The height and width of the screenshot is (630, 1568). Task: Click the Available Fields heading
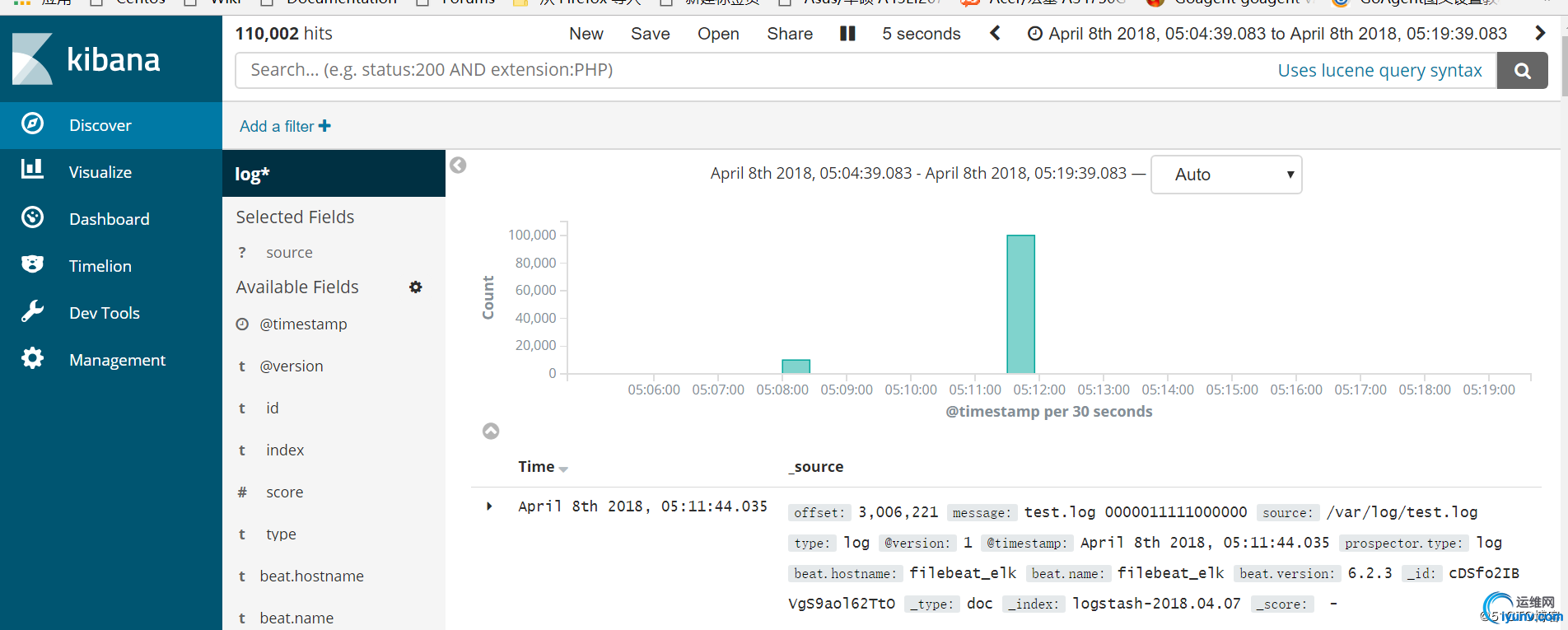click(297, 287)
